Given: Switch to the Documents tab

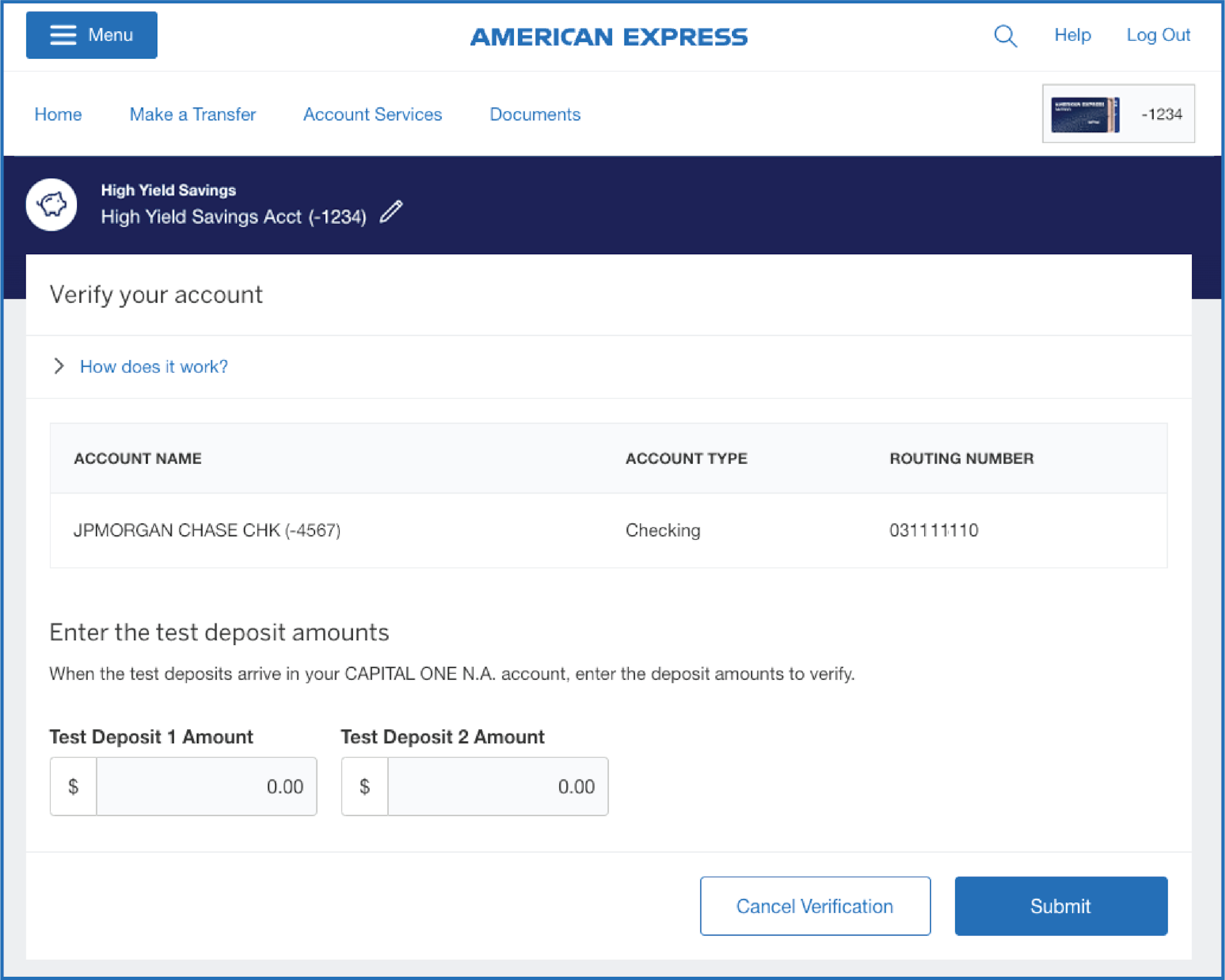Looking at the screenshot, I should click(x=535, y=114).
